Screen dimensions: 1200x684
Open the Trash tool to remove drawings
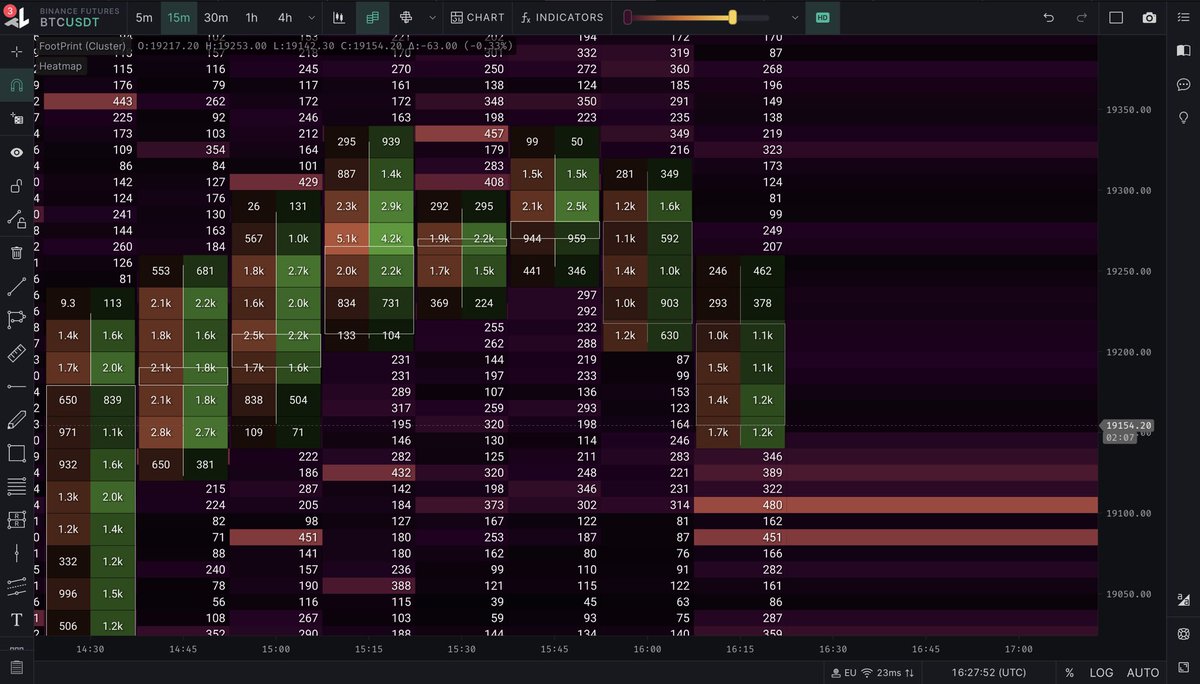[x=16, y=252]
